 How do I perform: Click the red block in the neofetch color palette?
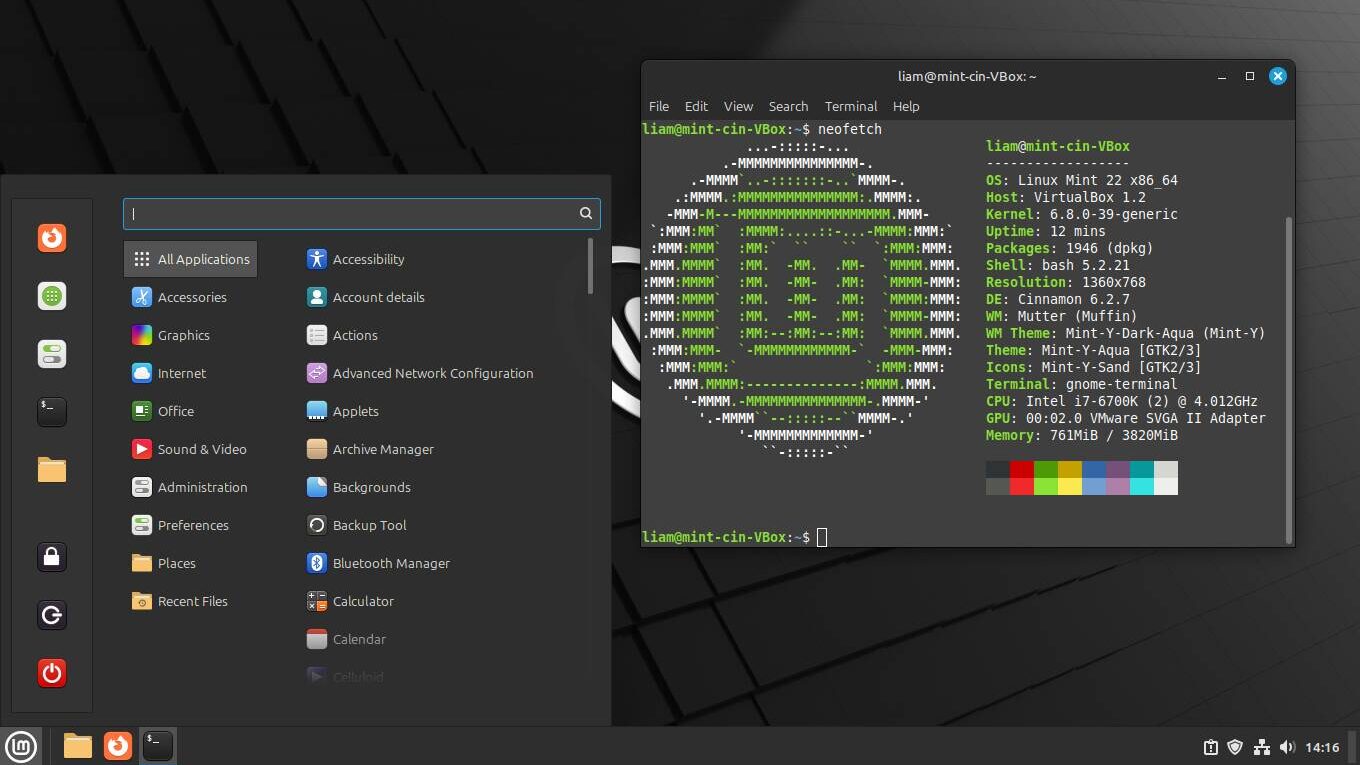point(1022,470)
